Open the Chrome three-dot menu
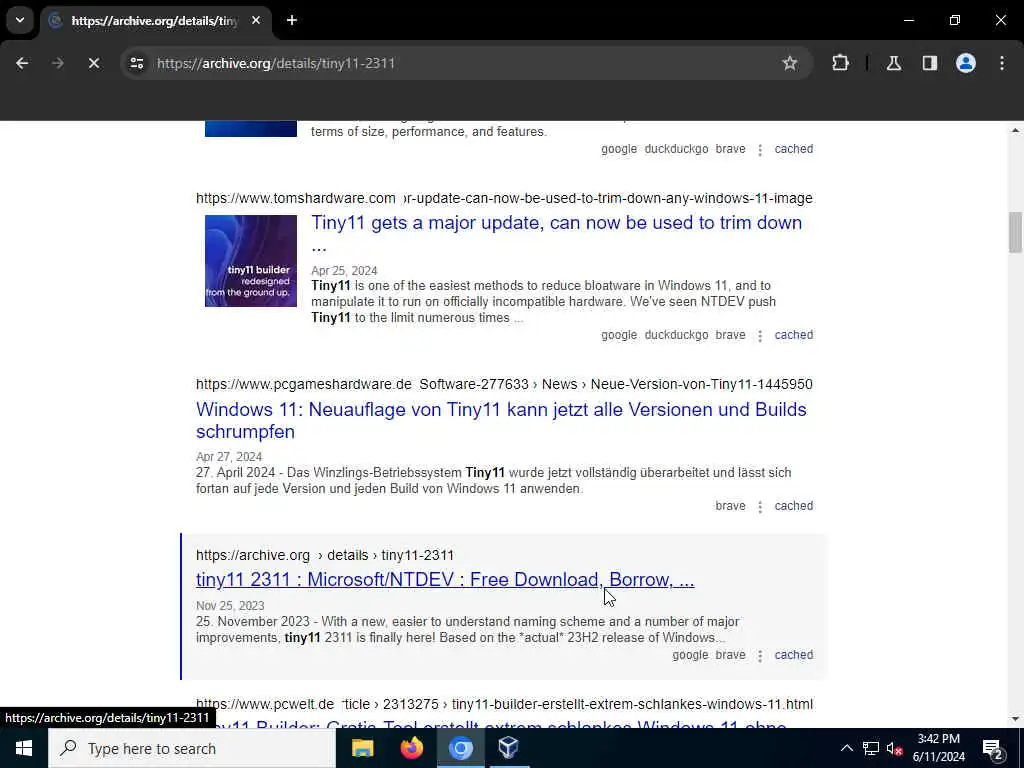1024x768 pixels. pyautogui.click(x=1002, y=63)
